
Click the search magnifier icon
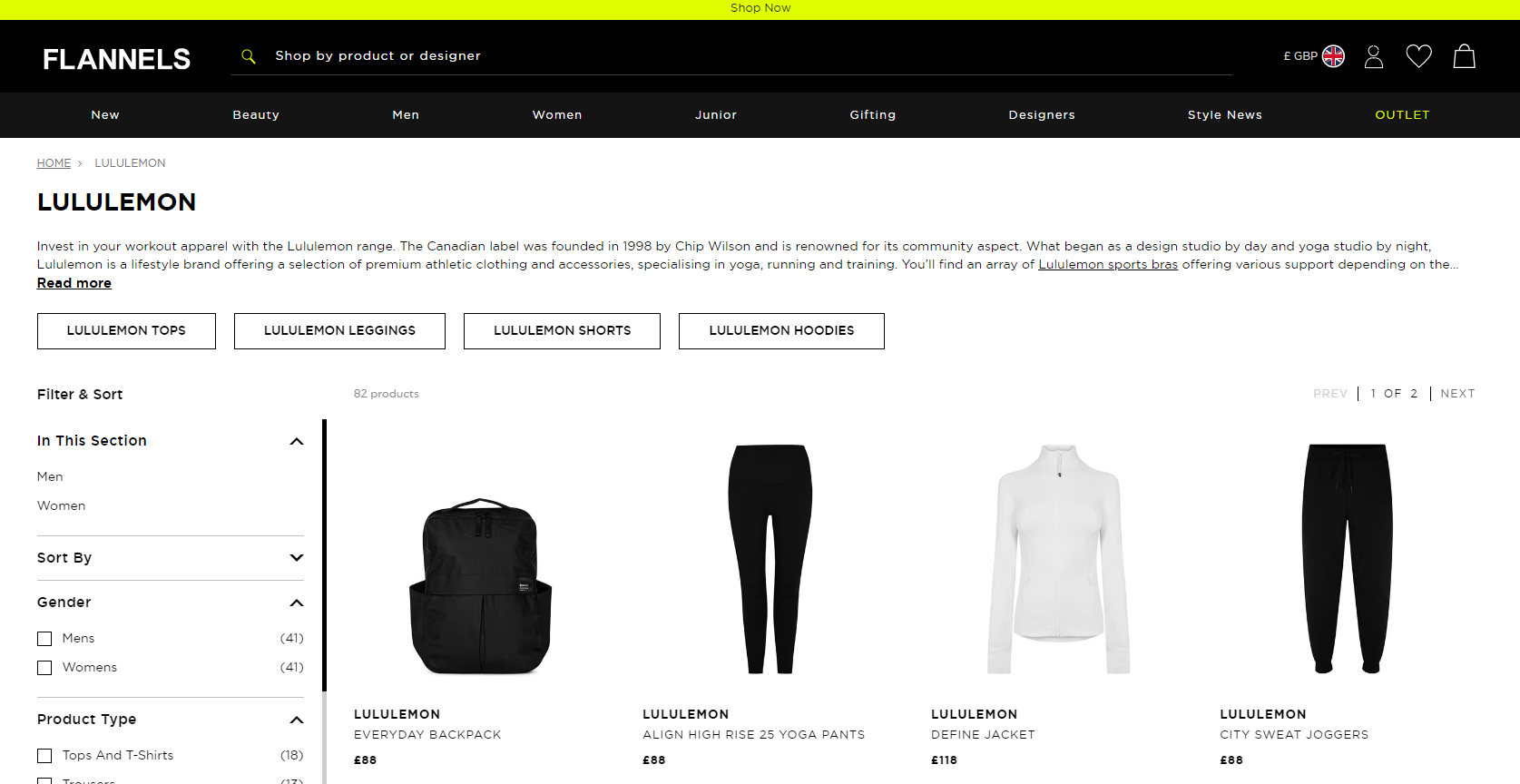click(248, 56)
